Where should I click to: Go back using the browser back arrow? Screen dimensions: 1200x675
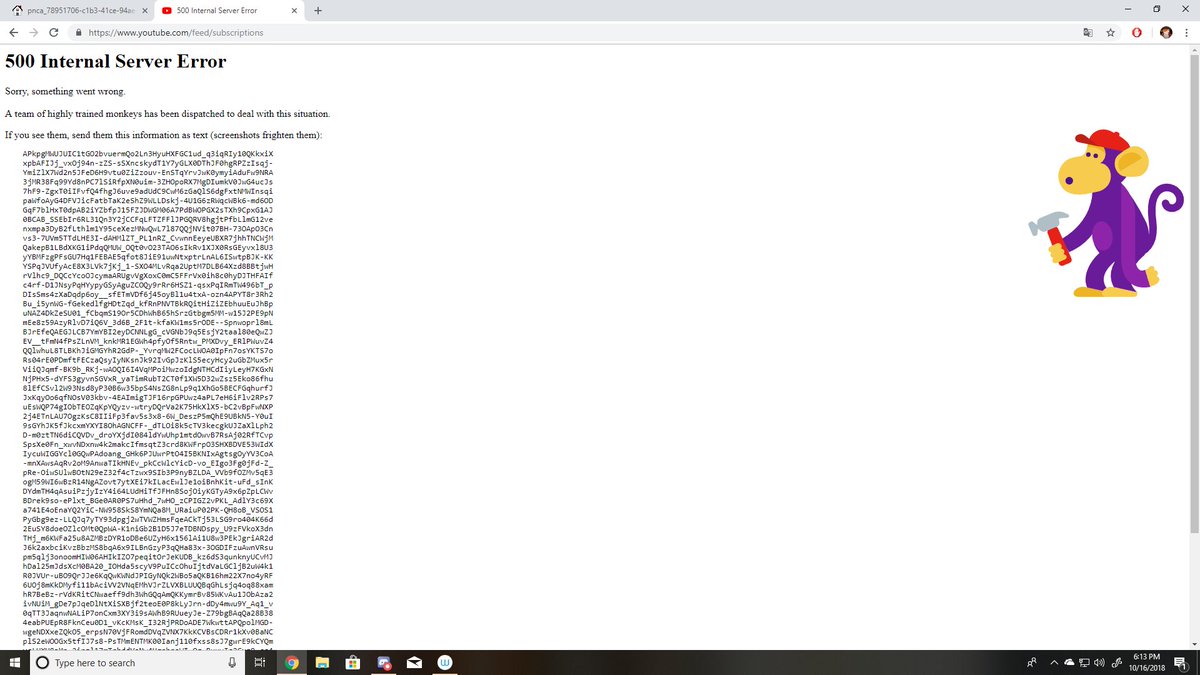[13, 32]
